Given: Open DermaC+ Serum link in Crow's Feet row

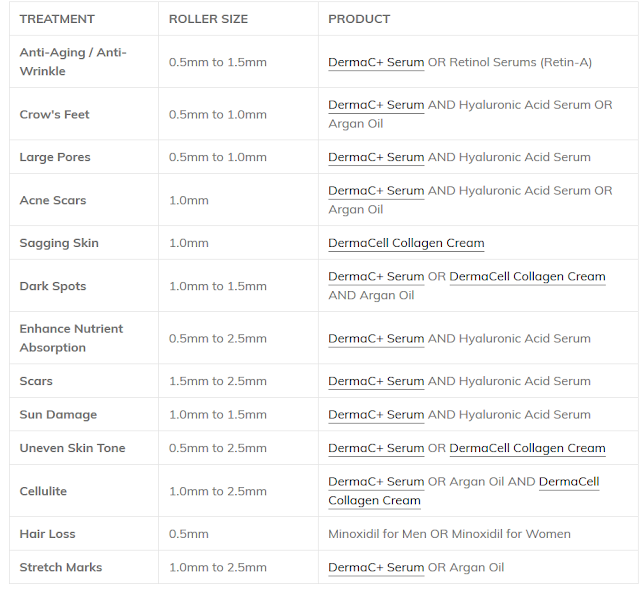Looking at the screenshot, I should 376,105.
